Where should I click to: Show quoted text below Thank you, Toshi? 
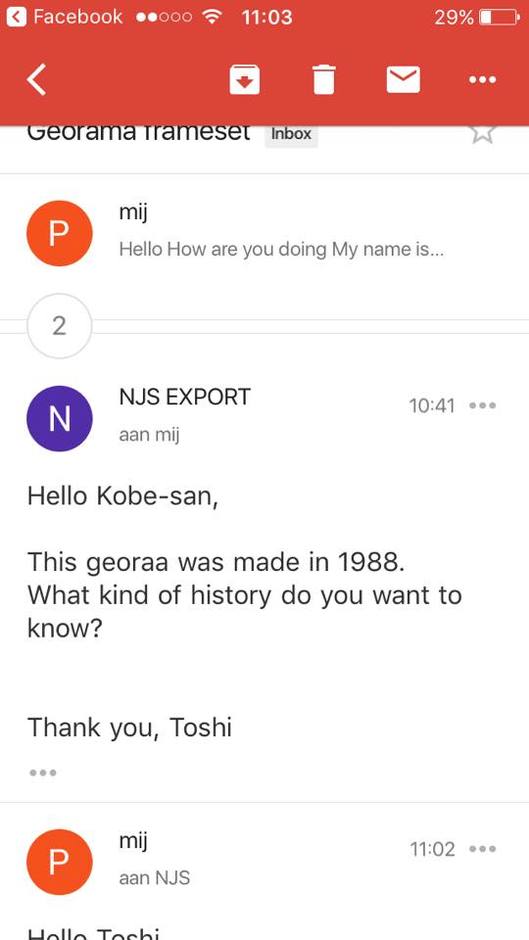click(43, 773)
